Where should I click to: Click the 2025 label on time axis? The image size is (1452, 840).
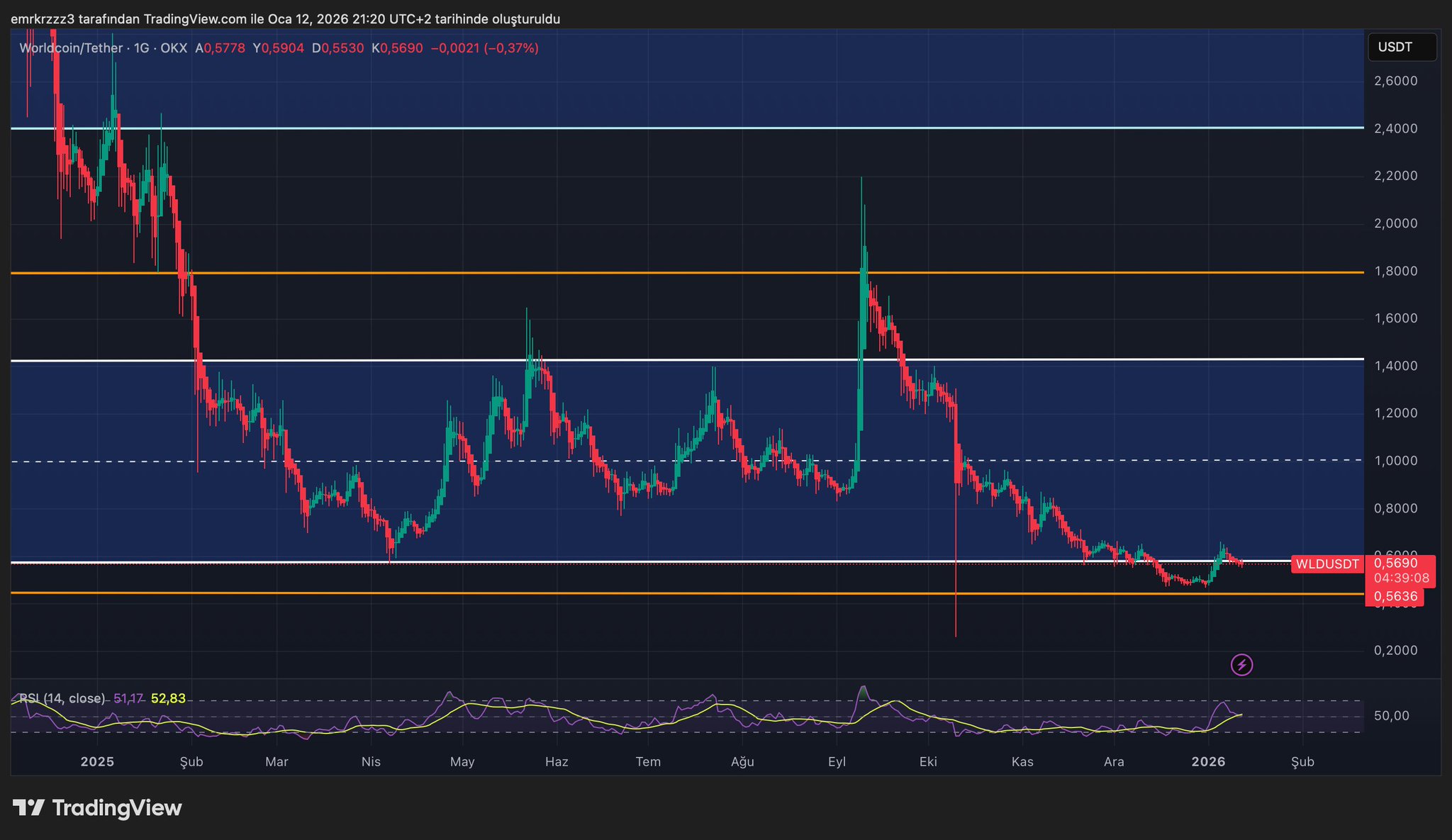(97, 762)
